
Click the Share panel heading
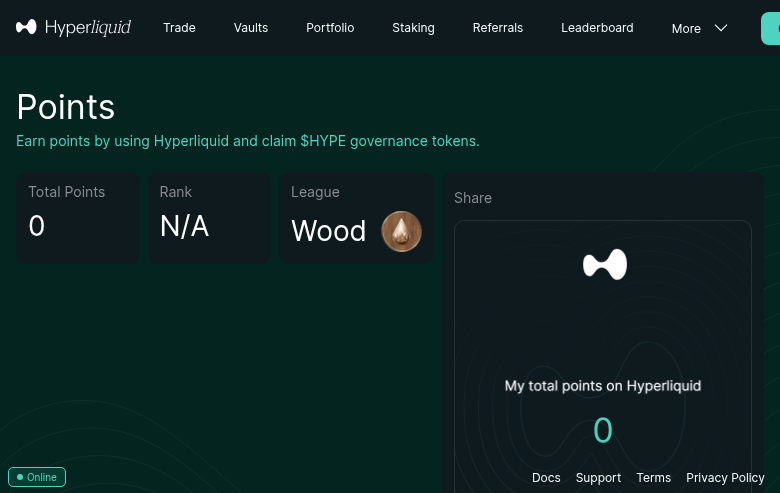473,198
